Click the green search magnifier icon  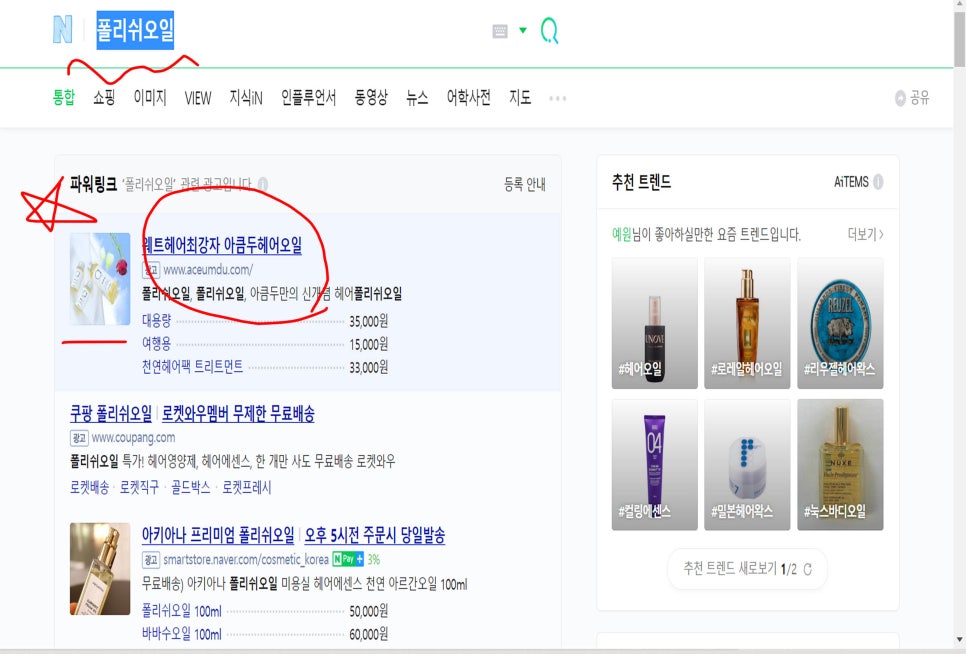(549, 30)
